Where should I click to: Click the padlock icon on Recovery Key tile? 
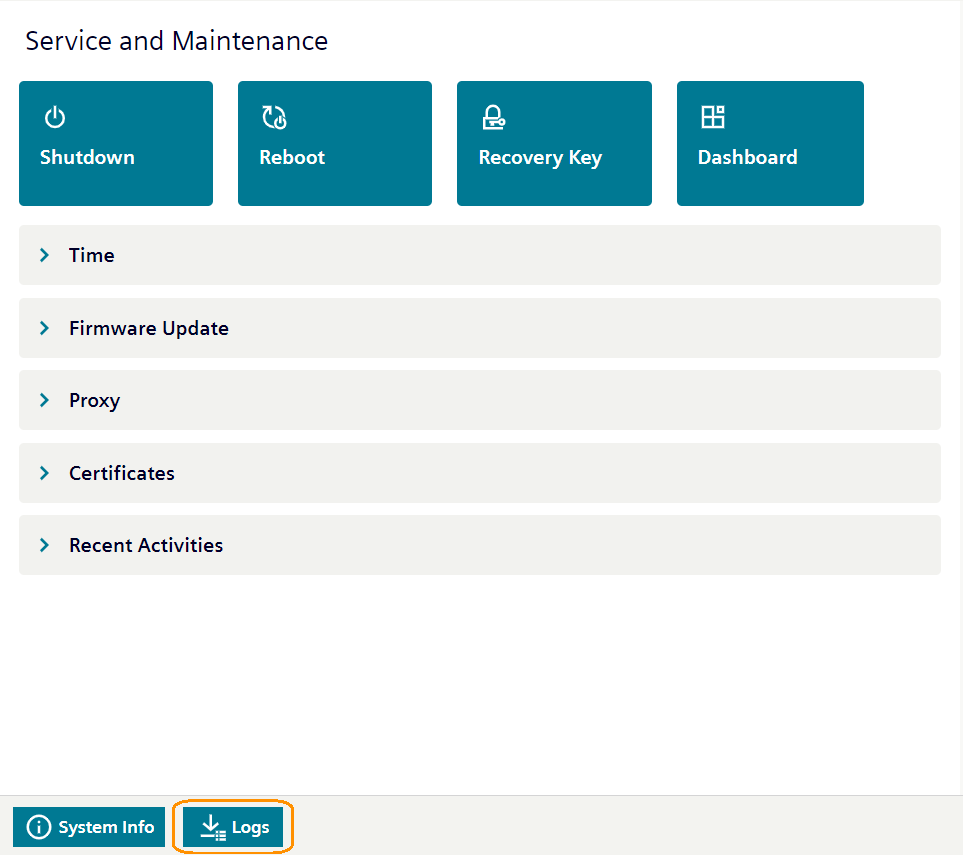[493, 116]
